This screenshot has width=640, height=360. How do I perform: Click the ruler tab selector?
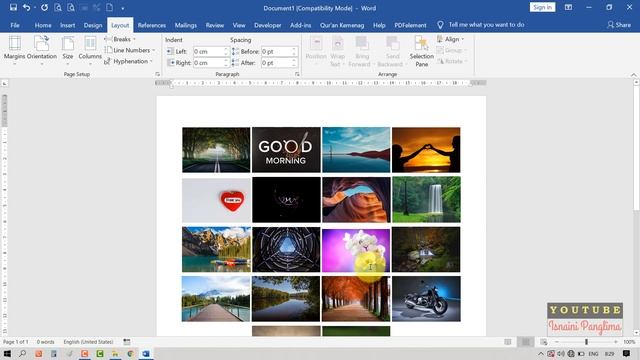point(4,83)
